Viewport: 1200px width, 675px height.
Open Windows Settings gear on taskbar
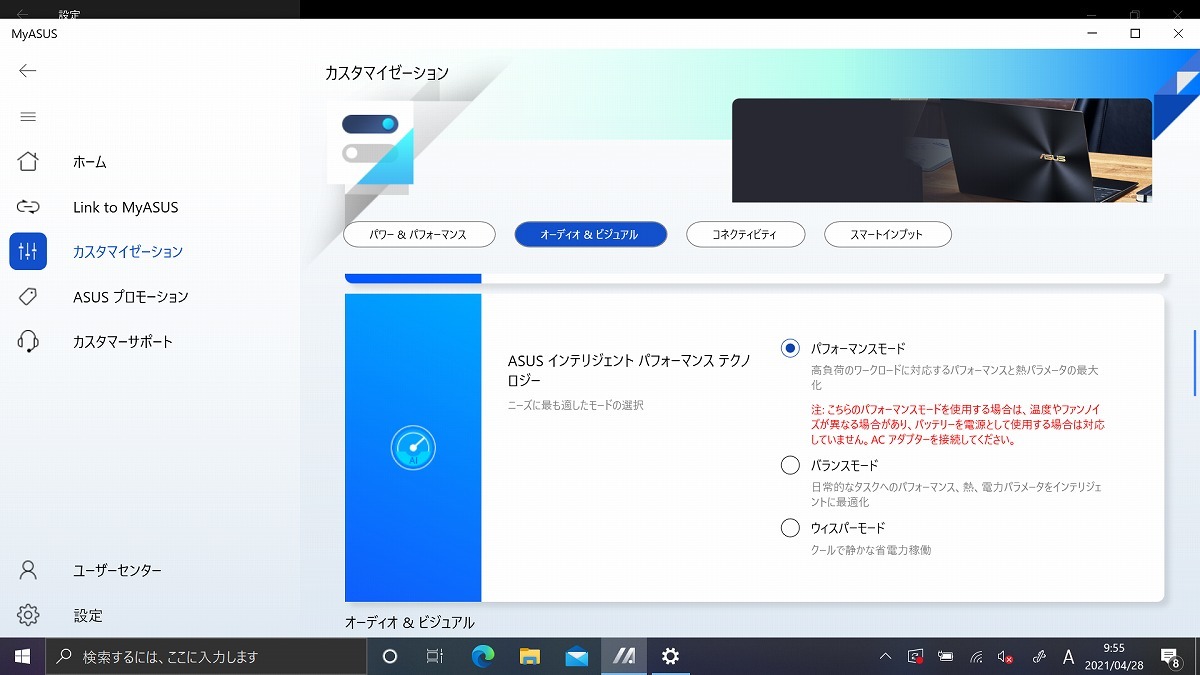click(670, 656)
